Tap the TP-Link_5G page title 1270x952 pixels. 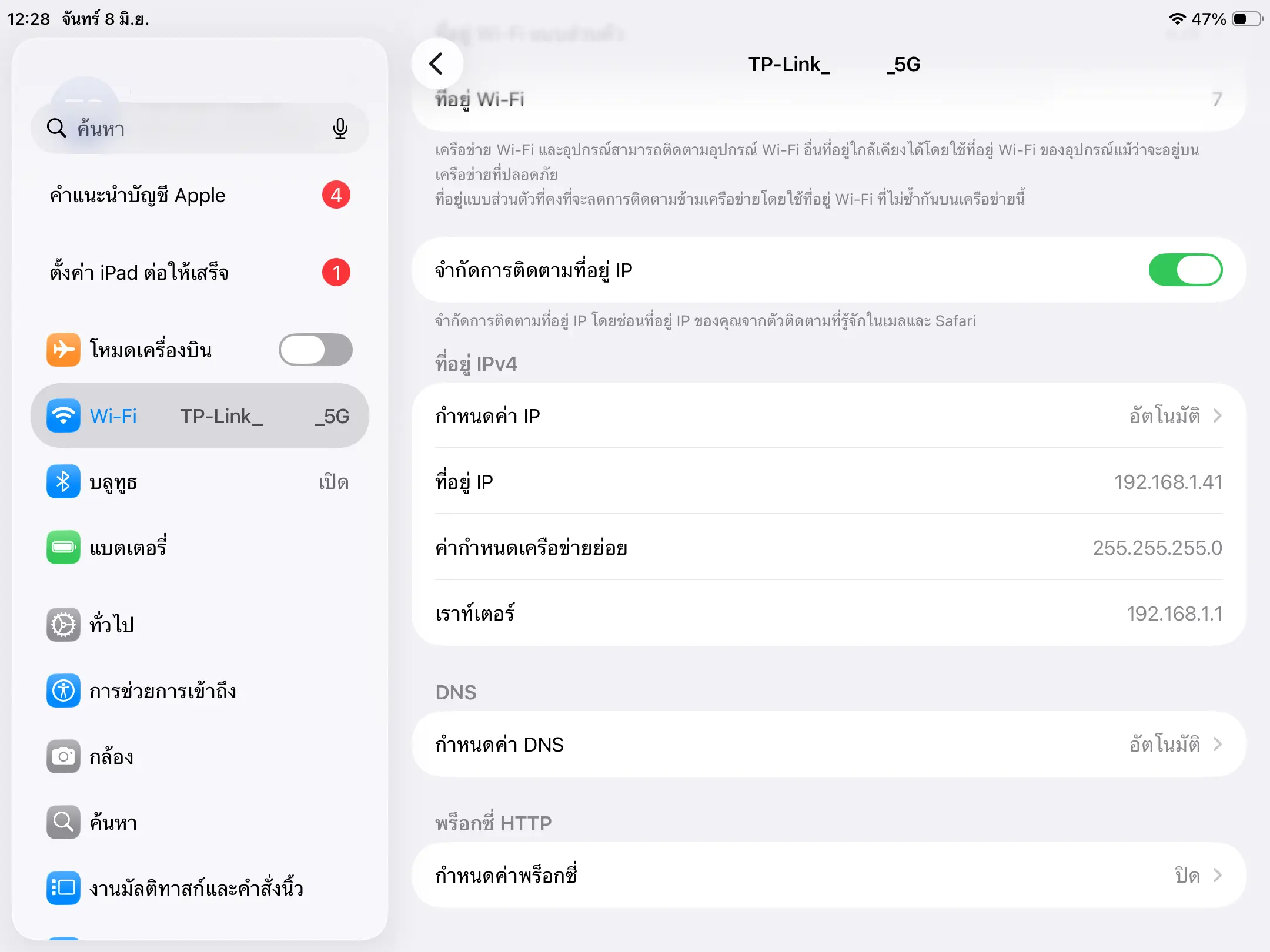834,64
